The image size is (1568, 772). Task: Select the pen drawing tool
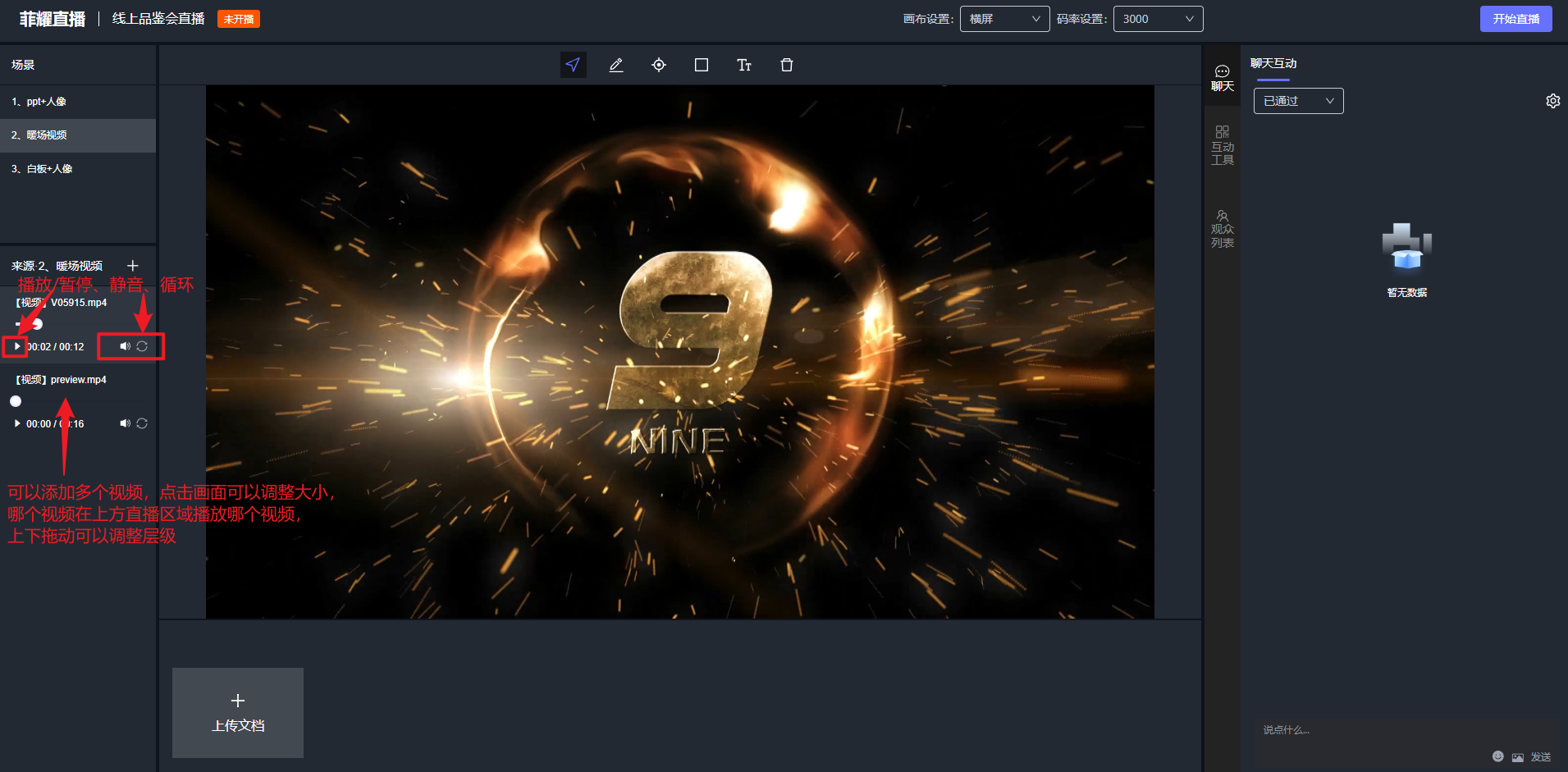click(616, 65)
